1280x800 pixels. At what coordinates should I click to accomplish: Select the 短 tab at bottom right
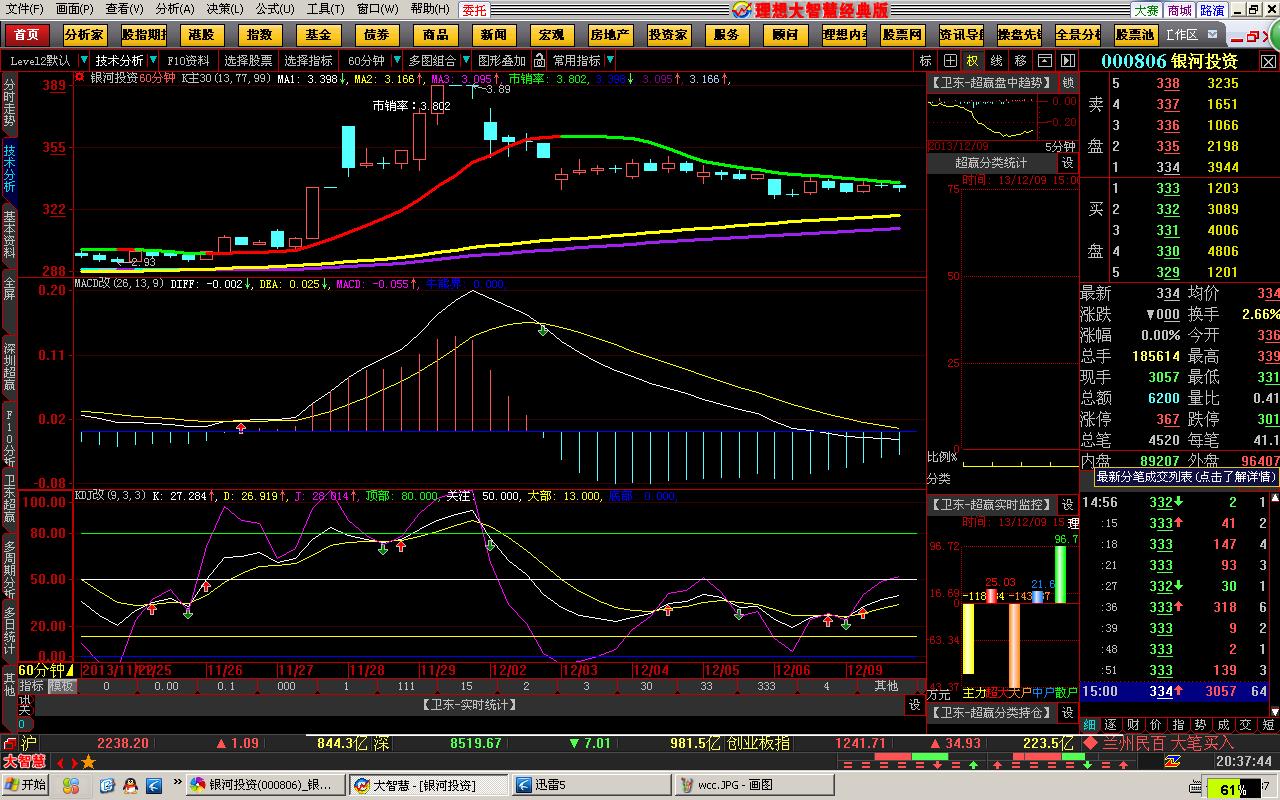point(1268,725)
